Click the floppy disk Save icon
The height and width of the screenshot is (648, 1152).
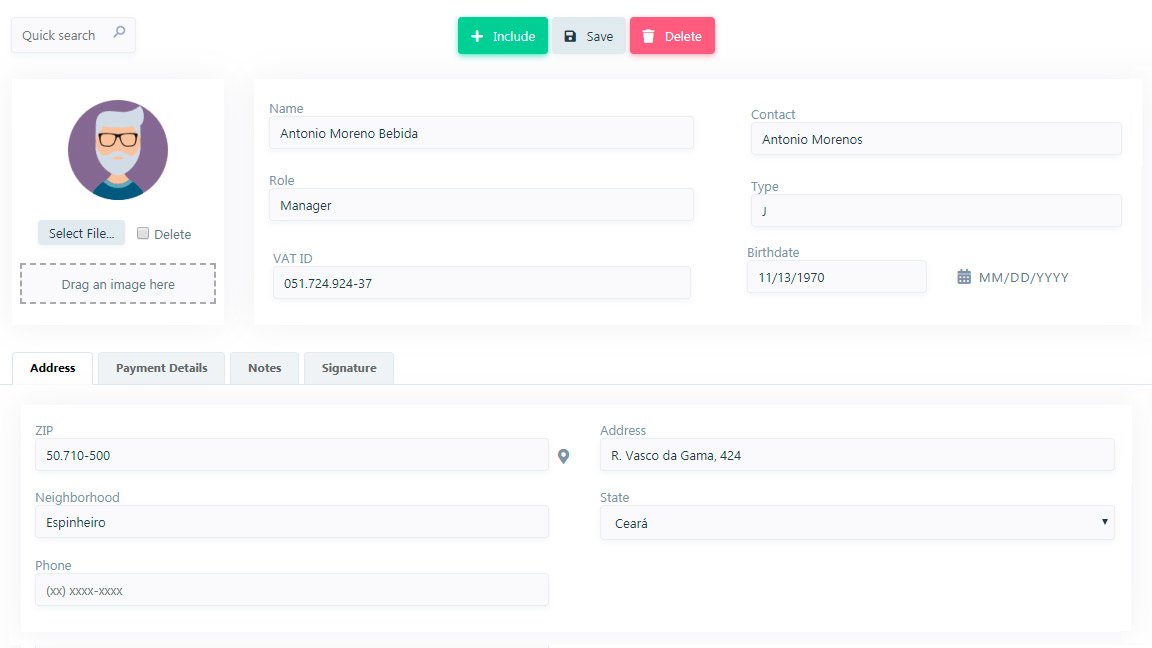pyautogui.click(x=570, y=36)
